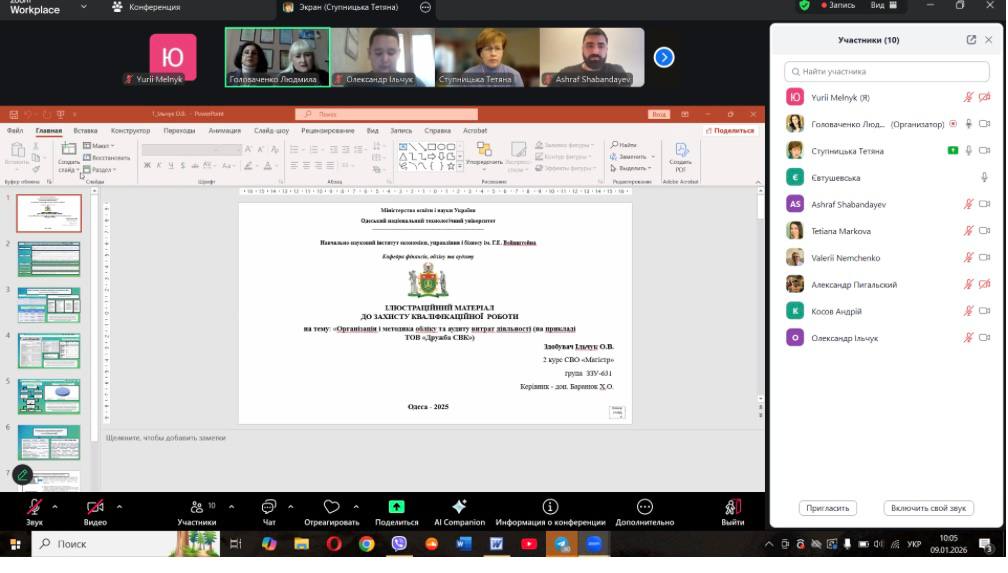
Task: Open the Chat (Чат) panel
Action: pyautogui.click(x=268, y=511)
